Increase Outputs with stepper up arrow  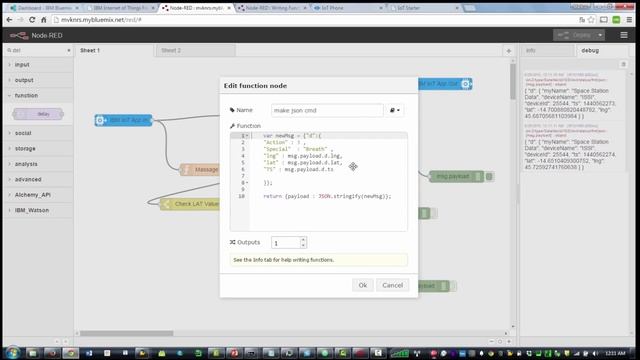[303, 240]
